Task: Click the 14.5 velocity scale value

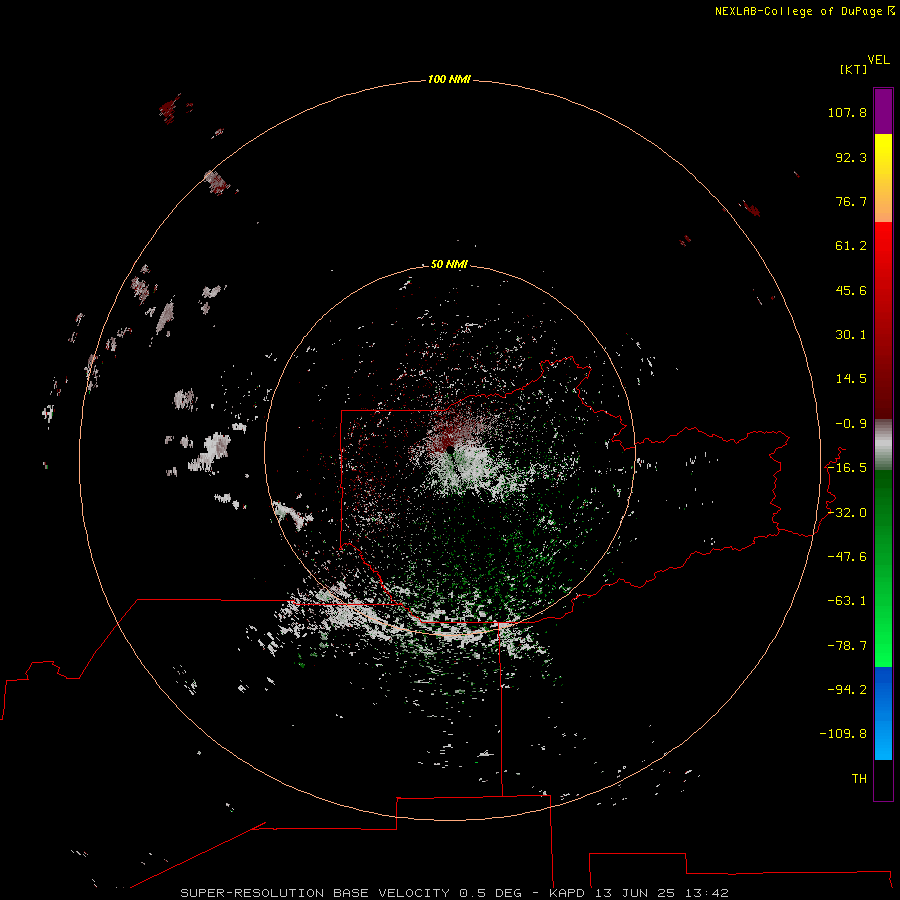Action: (851, 379)
